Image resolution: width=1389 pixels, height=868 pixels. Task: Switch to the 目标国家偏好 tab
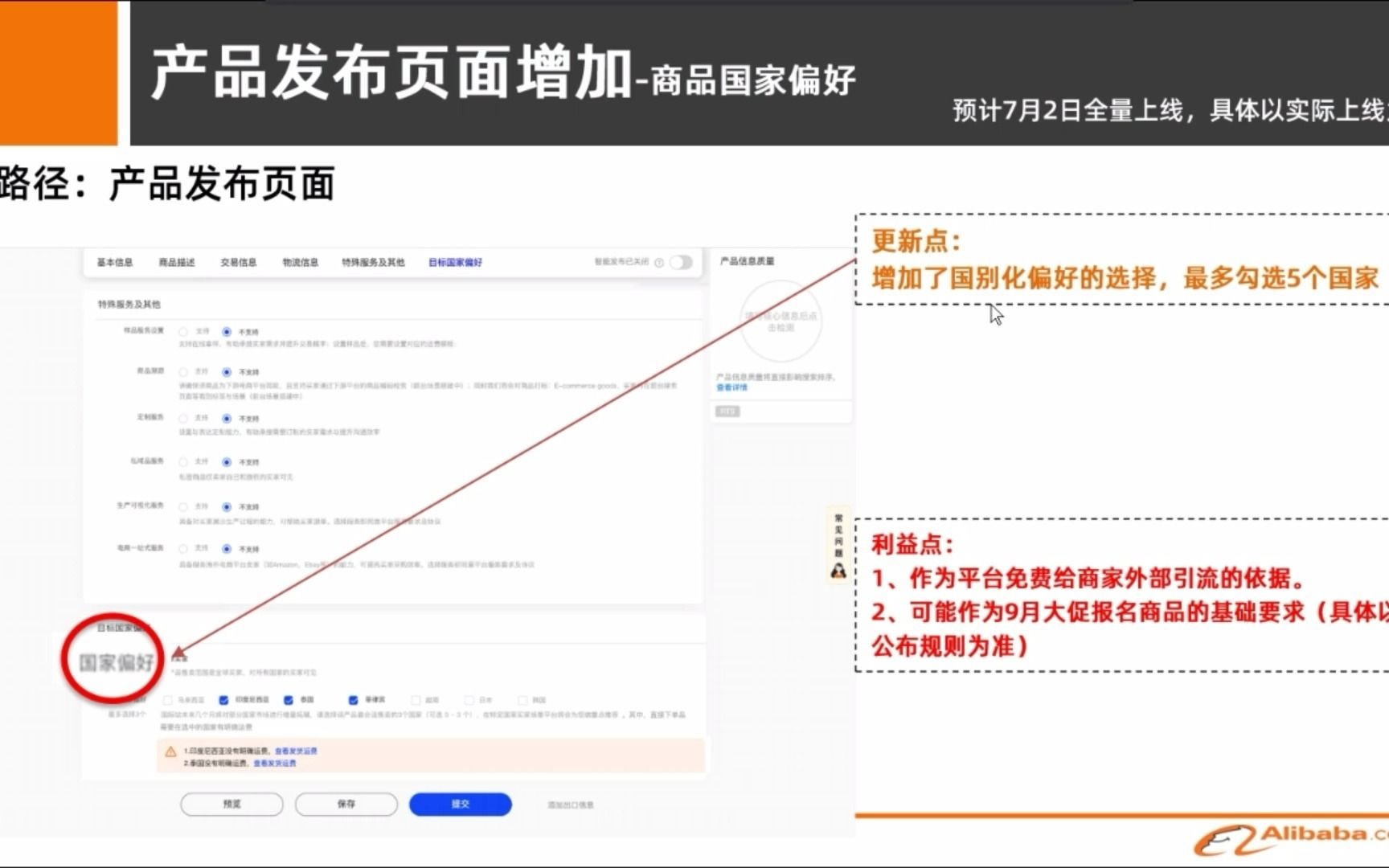455,262
